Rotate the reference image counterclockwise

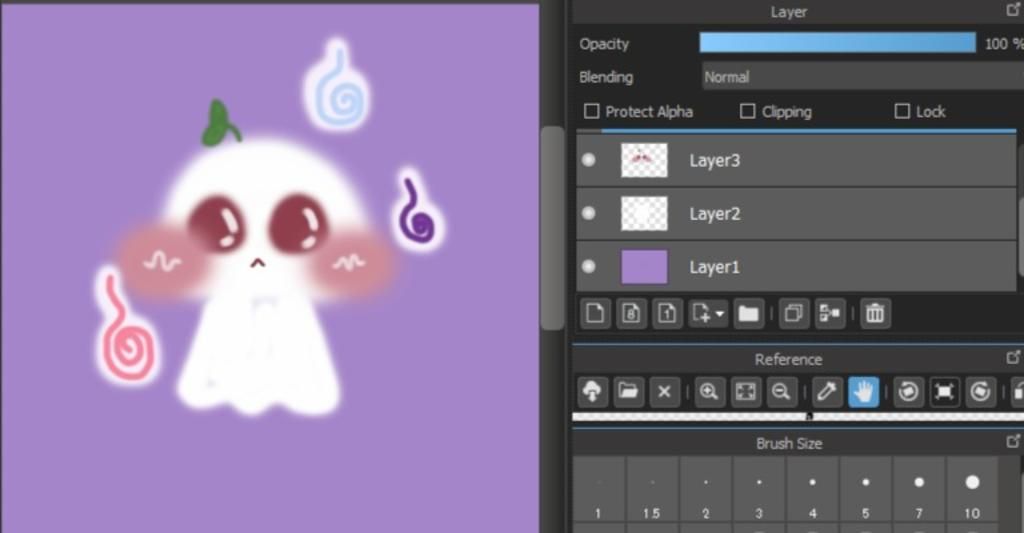point(908,391)
